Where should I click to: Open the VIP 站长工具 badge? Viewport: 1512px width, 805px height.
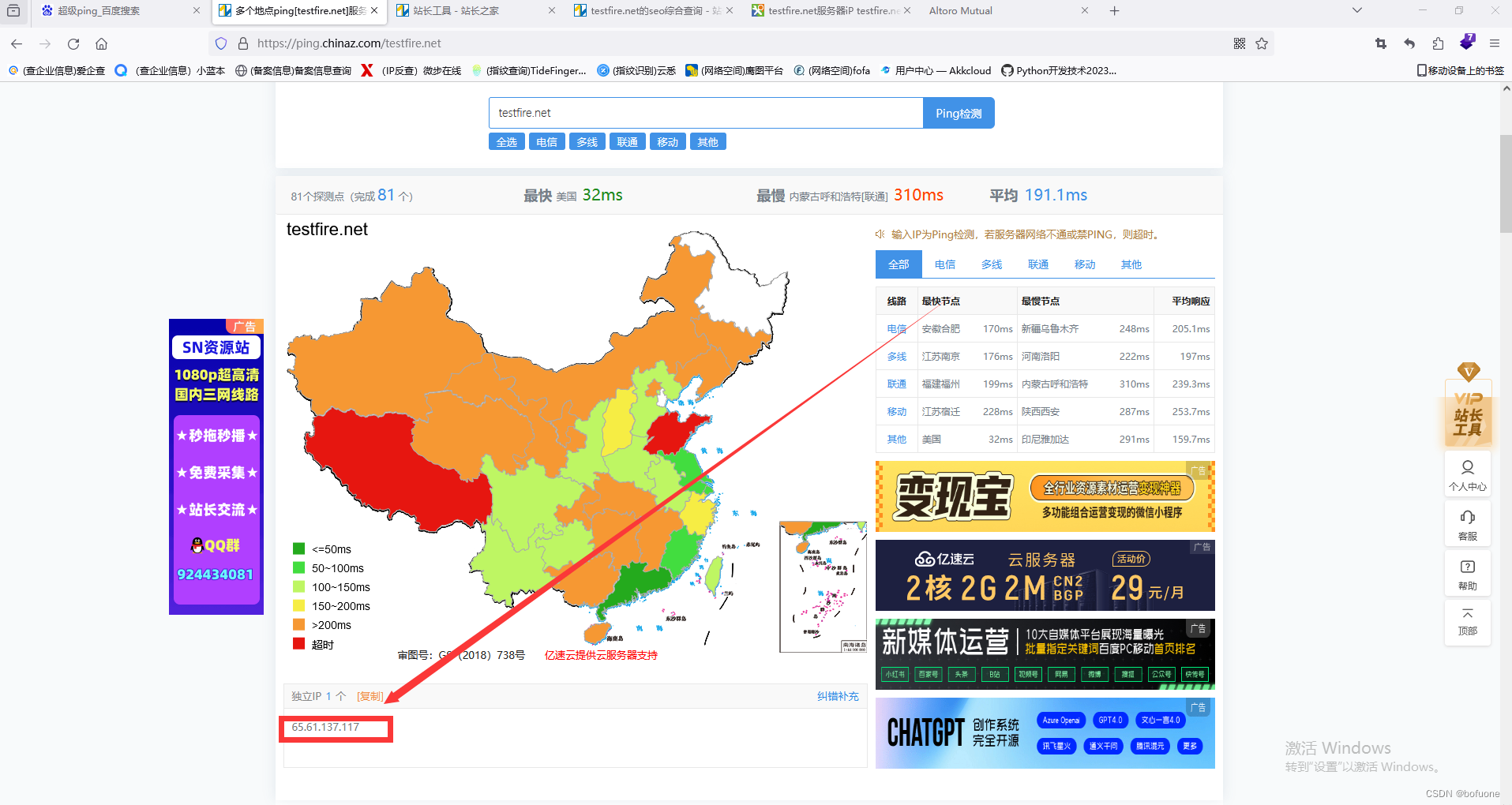click(x=1468, y=405)
